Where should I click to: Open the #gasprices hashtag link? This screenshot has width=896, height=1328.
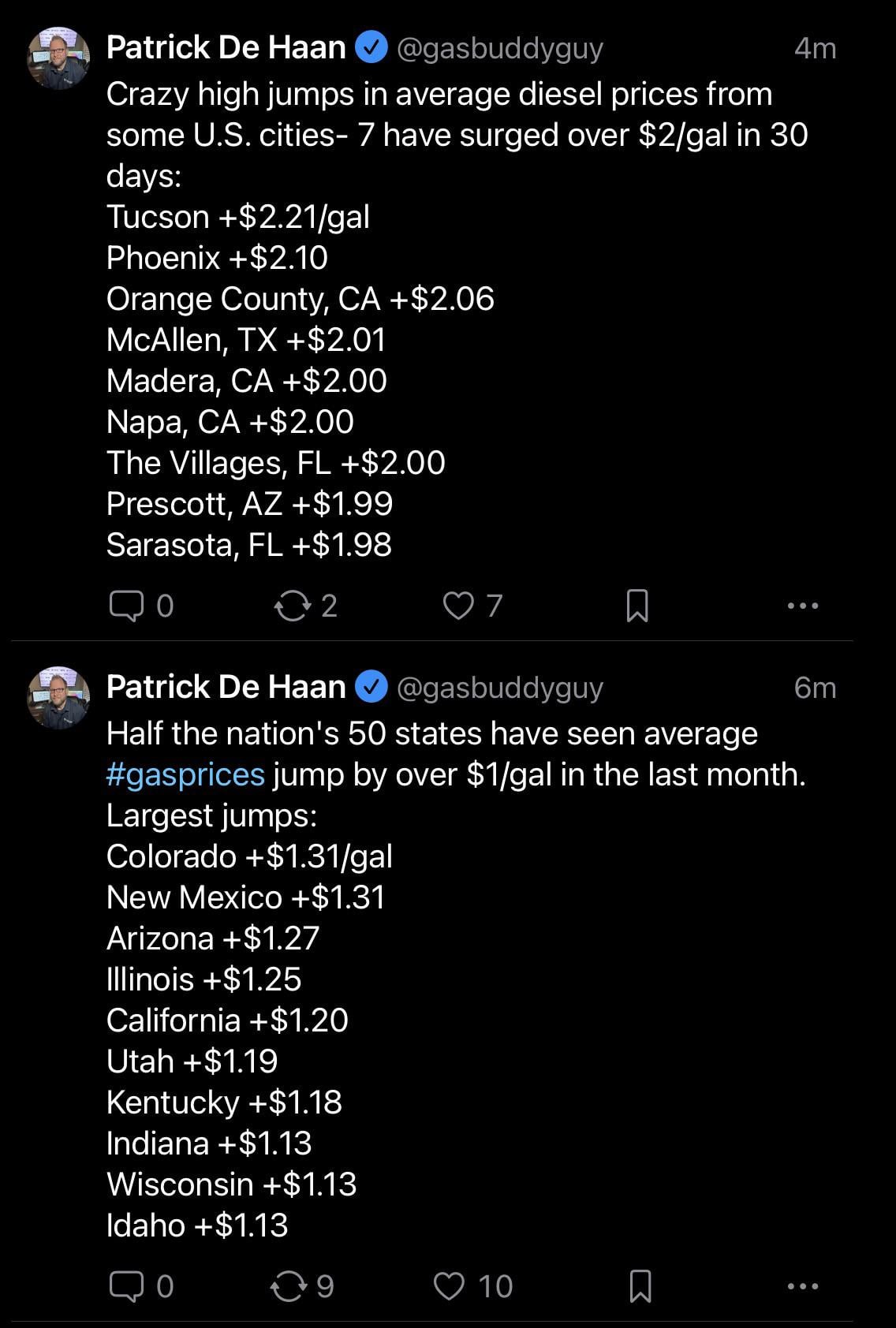click(x=185, y=774)
